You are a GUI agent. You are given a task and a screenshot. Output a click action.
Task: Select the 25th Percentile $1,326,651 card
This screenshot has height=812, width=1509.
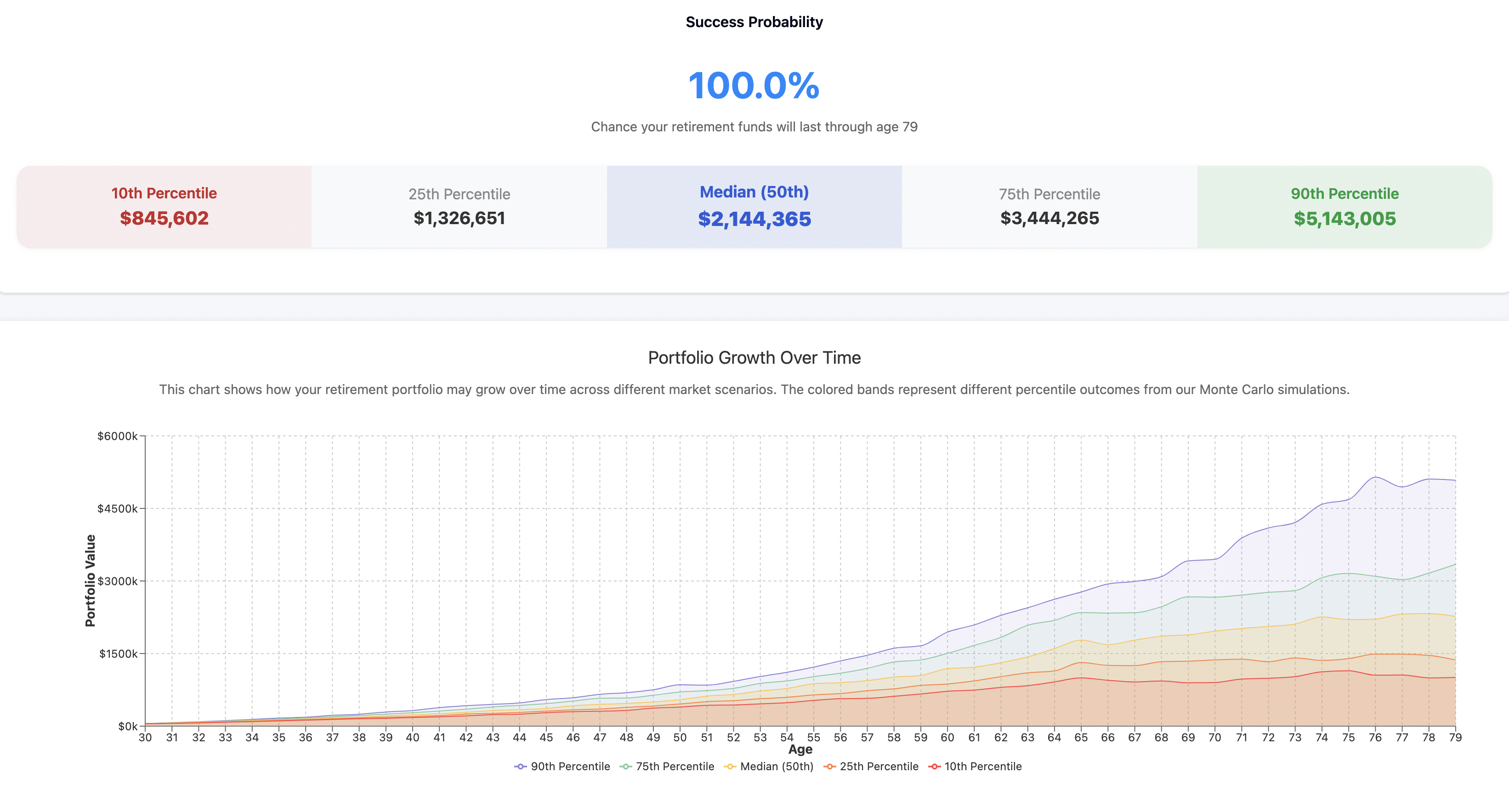[459, 207]
